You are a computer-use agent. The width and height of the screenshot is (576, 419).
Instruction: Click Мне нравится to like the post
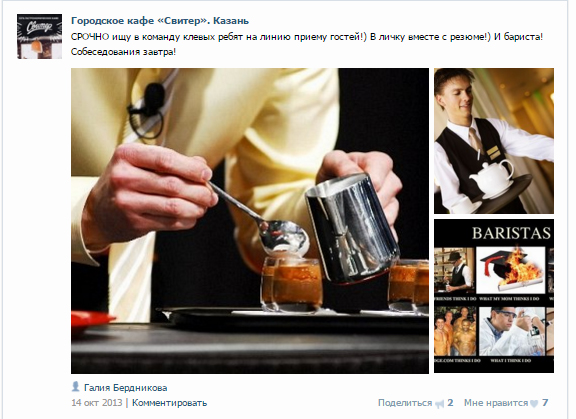click(496, 403)
